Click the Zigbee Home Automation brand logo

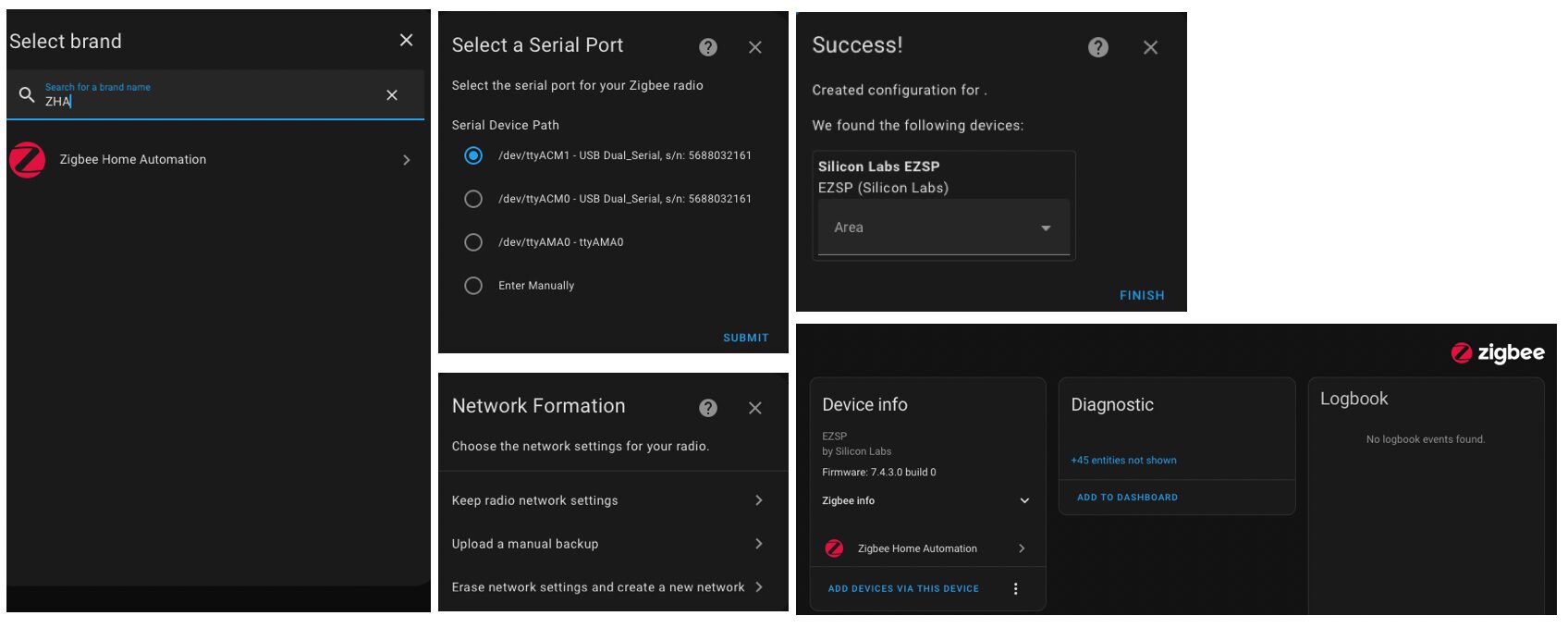pos(28,160)
